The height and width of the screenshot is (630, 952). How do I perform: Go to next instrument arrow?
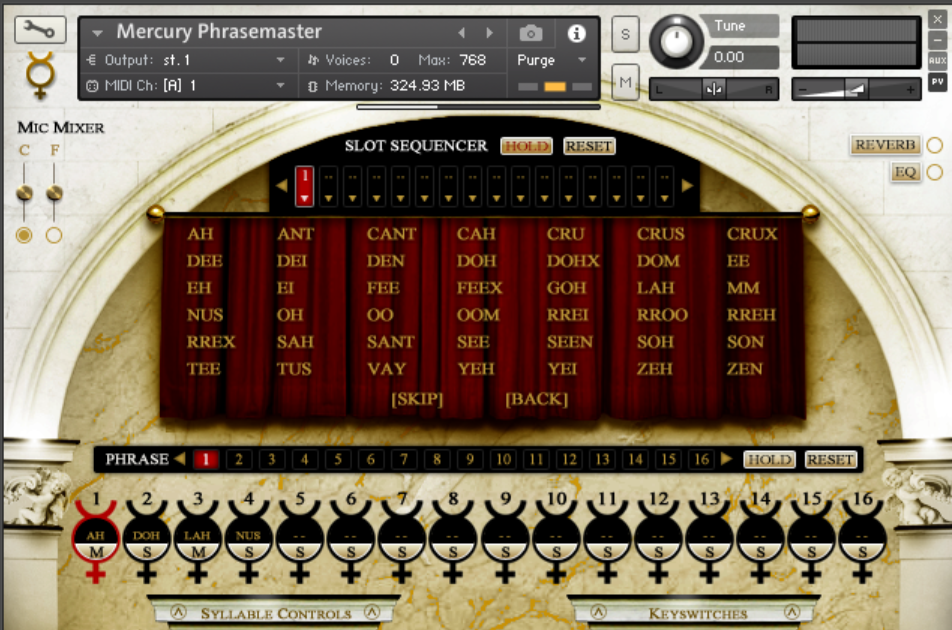tap(489, 33)
